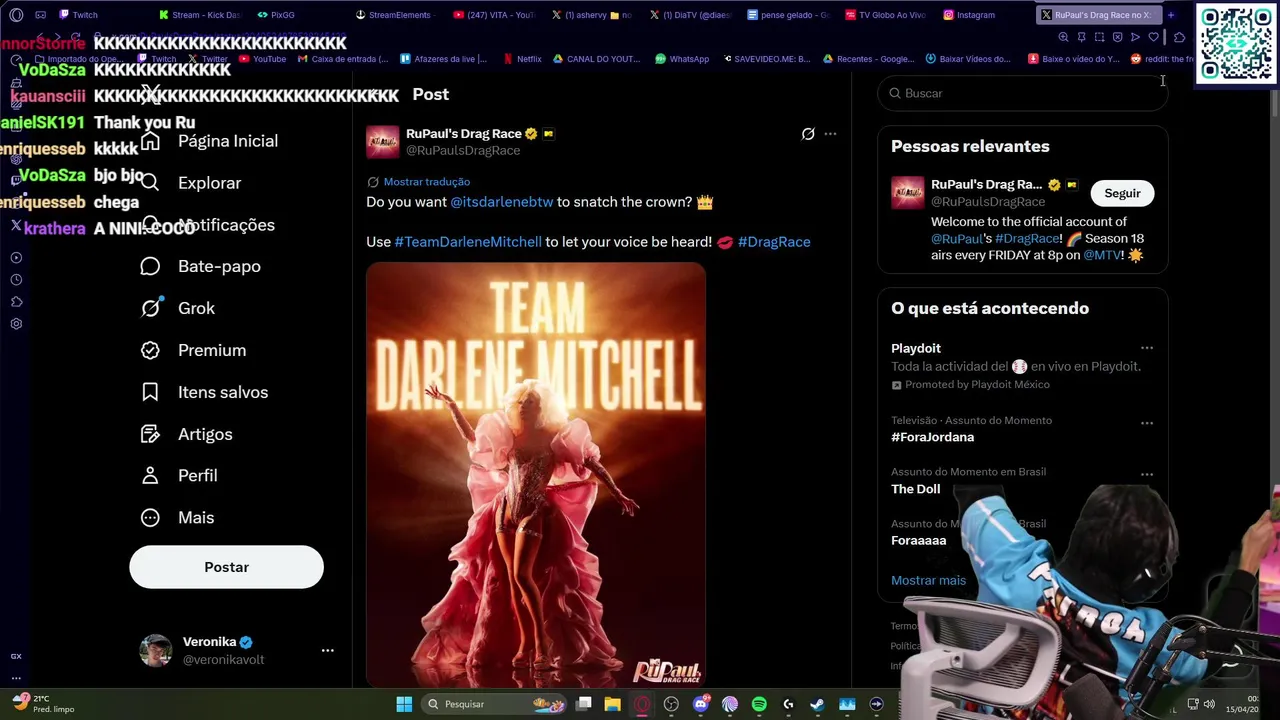This screenshot has height=720, width=1280.
Task: Click the taskbar Pesquisar search box
Action: [495, 704]
